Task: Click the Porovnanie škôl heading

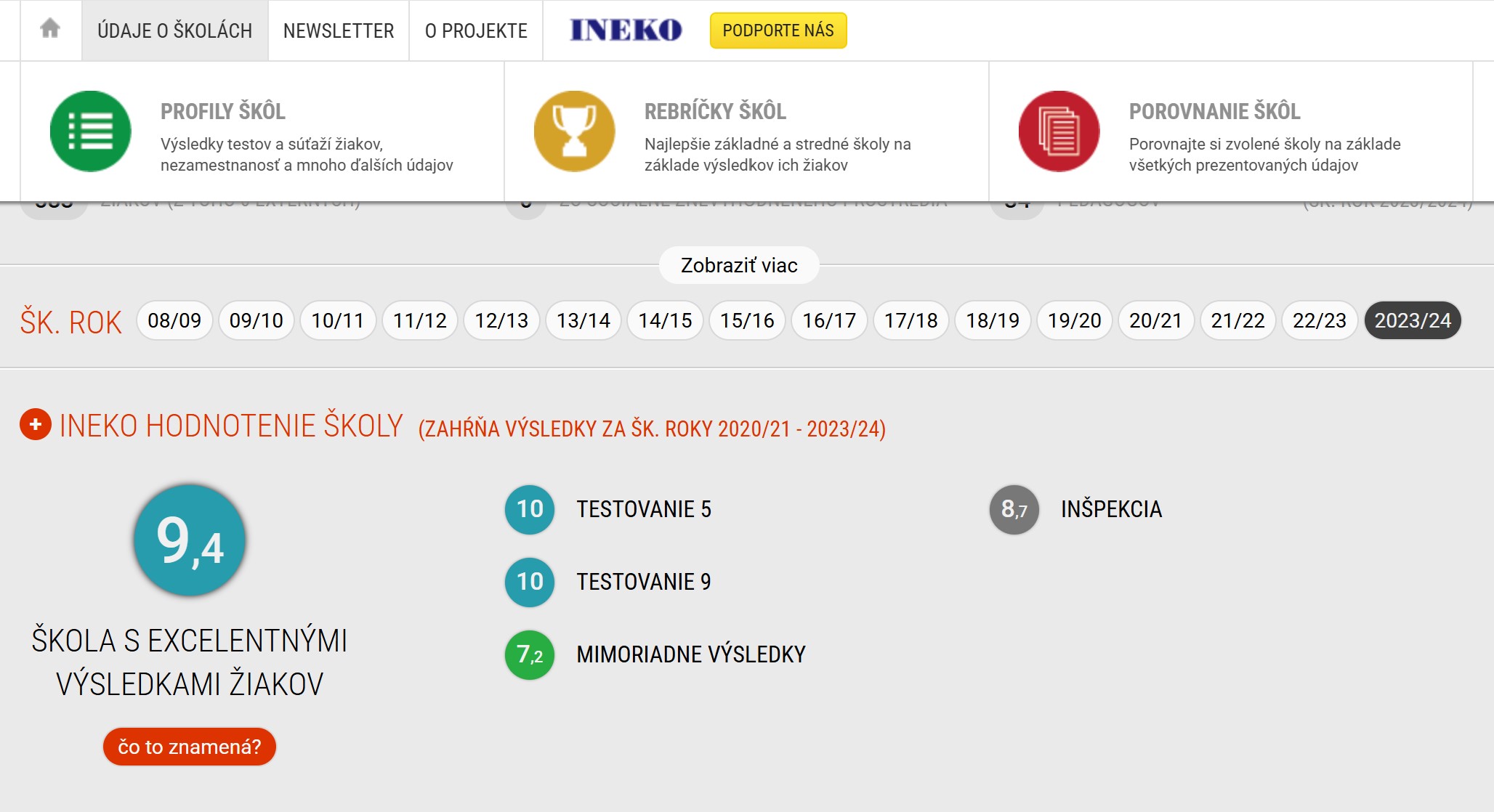Action: click(1215, 111)
